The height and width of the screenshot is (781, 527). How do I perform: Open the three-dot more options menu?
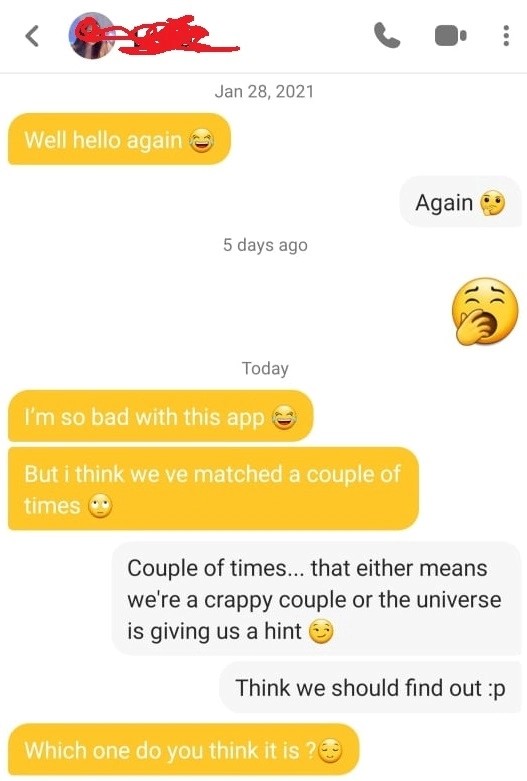point(506,36)
